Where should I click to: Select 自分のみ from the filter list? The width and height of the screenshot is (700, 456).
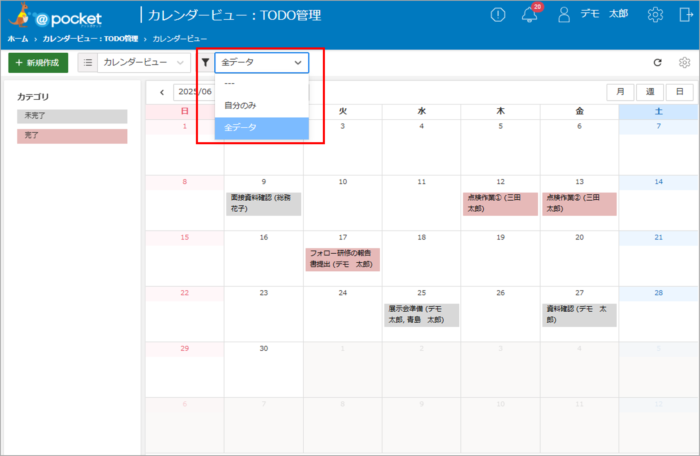point(240,105)
